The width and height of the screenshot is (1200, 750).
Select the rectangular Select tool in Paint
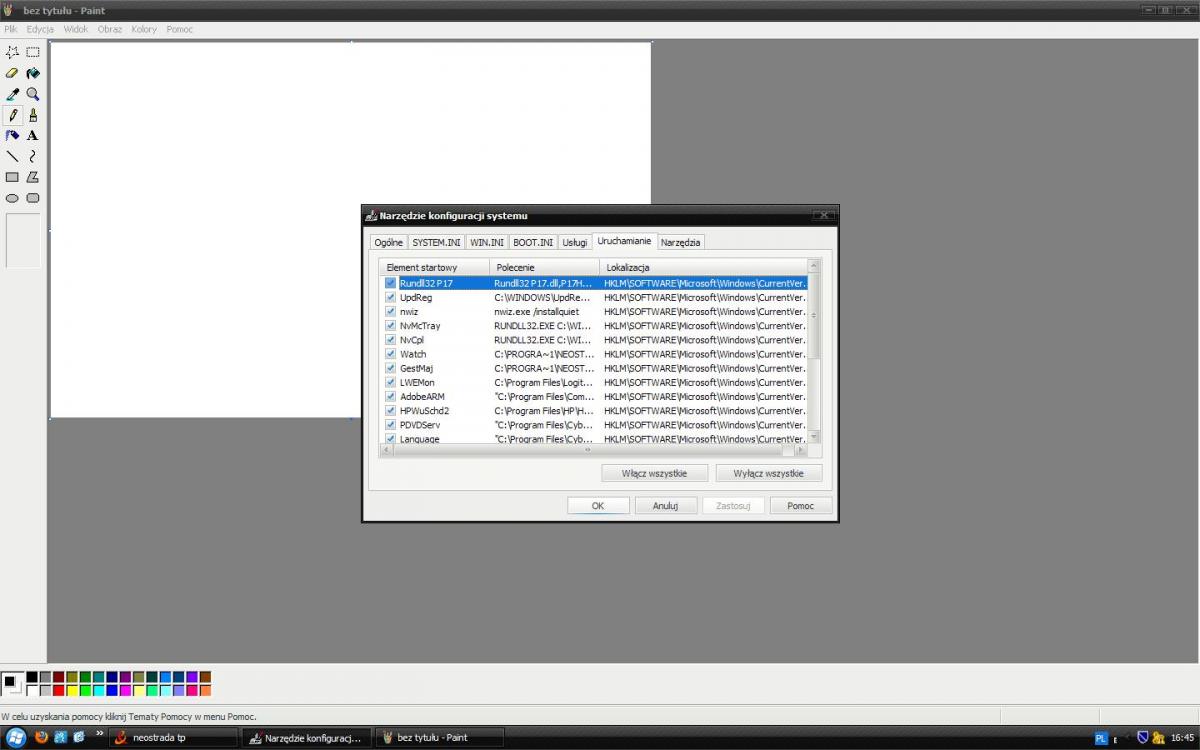click(33, 52)
